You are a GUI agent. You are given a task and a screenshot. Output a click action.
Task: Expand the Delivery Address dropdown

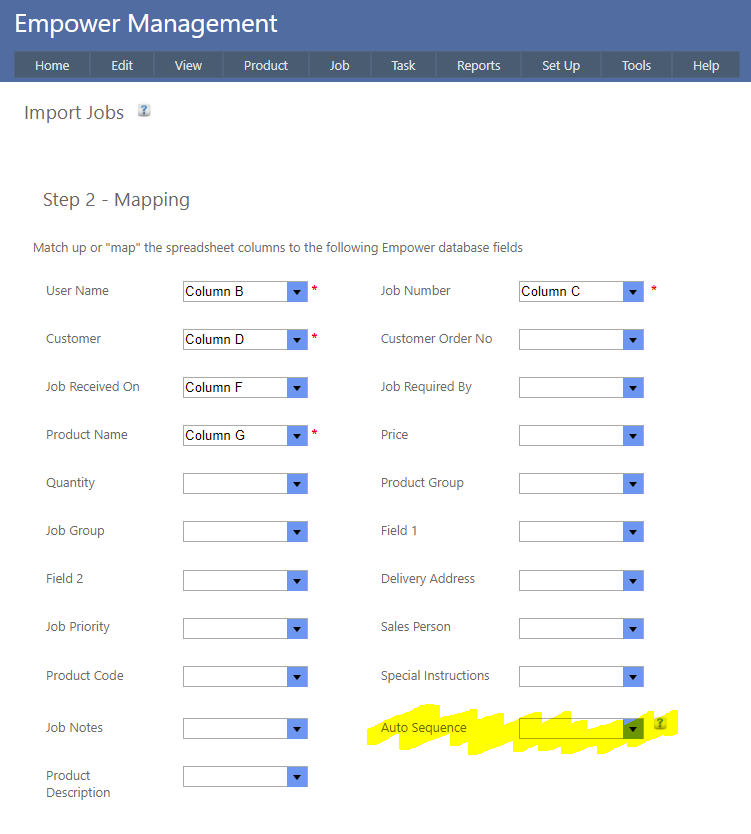point(633,580)
